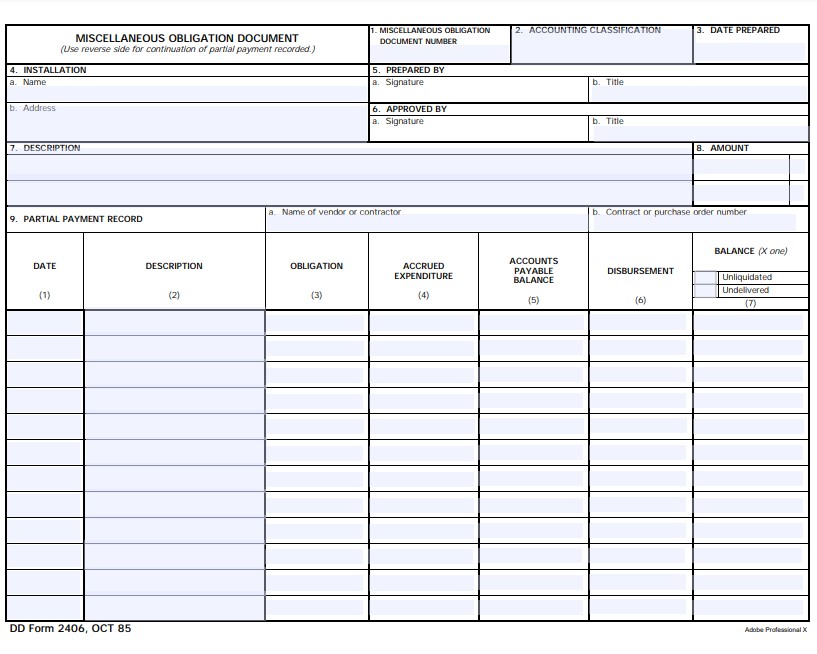Click the '8. AMOUNT' label

pyautogui.click(x=723, y=148)
